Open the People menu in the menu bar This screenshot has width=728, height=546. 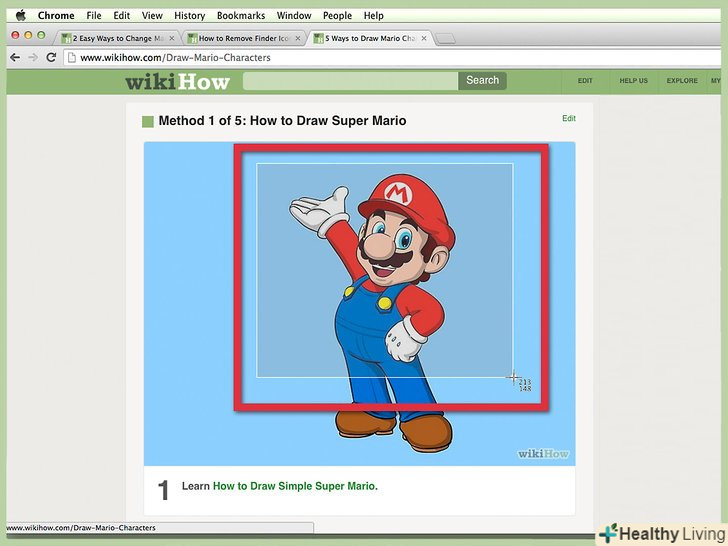[337, 16]
